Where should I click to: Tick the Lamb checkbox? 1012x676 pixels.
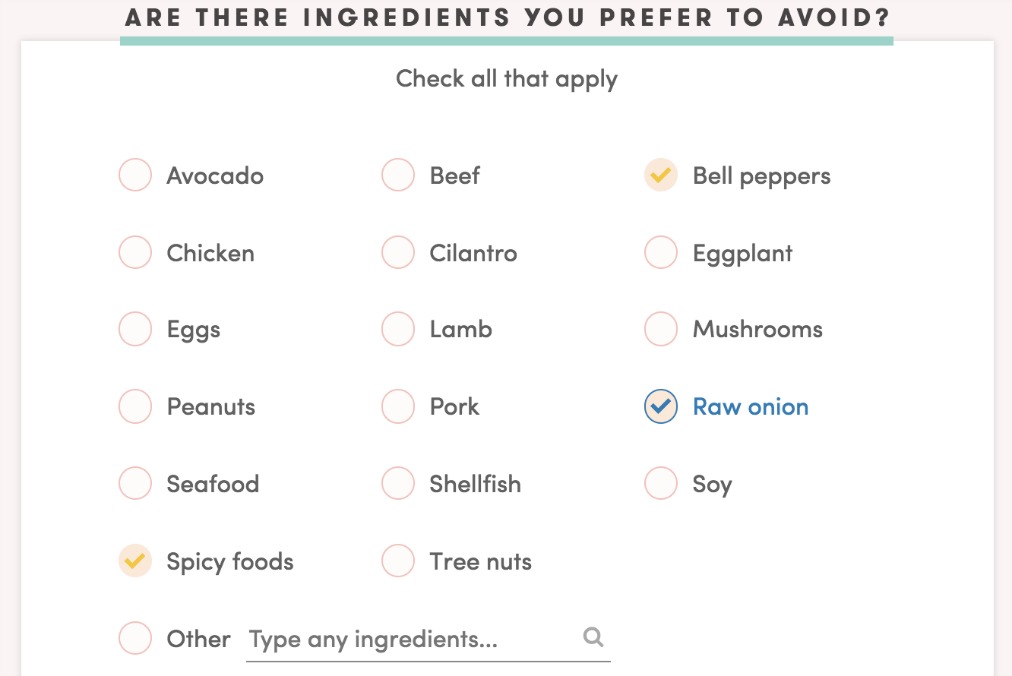coord(398,329)
